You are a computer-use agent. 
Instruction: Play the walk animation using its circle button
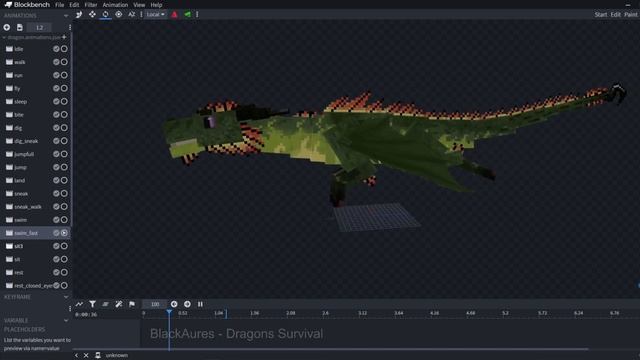point(64,62)
